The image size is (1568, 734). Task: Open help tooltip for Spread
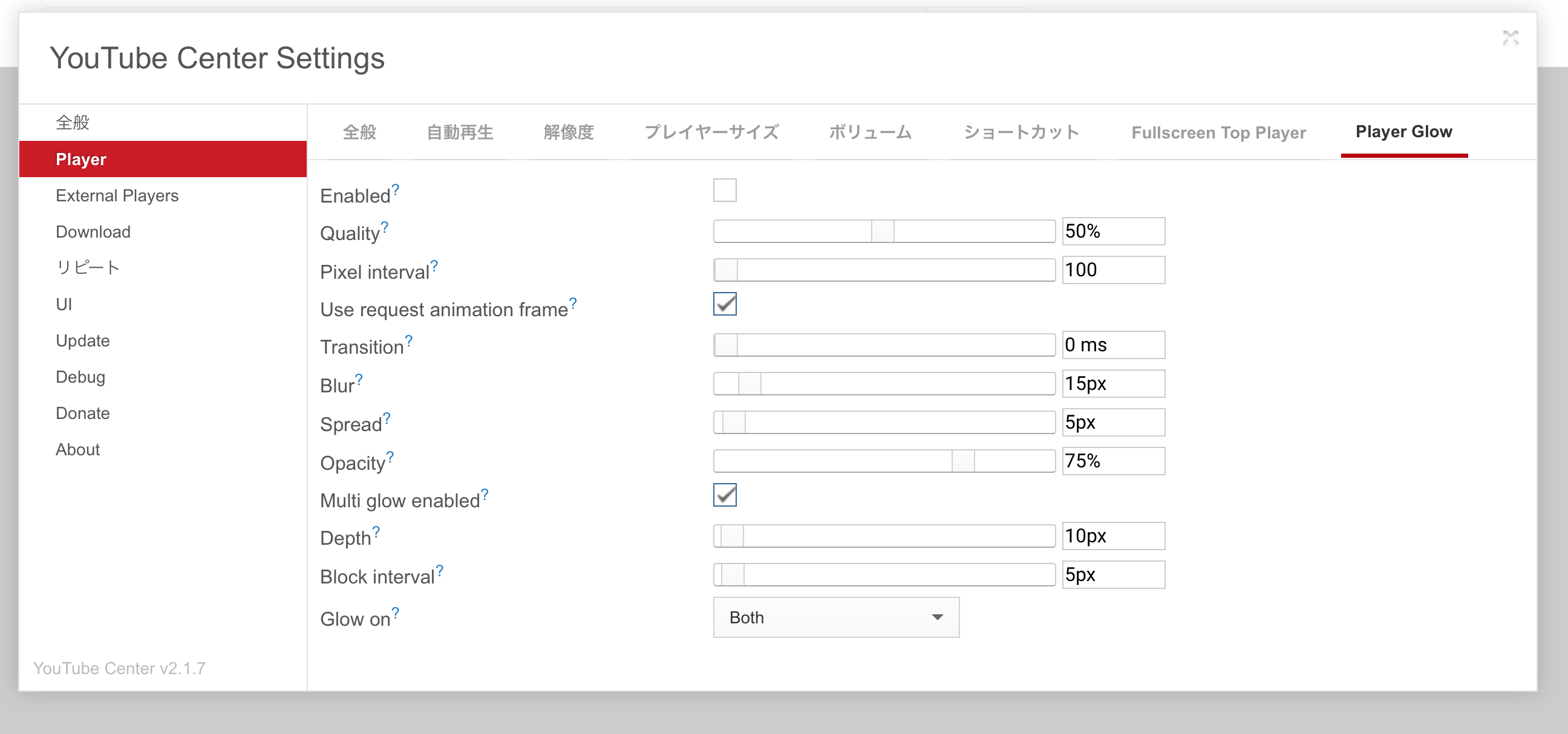pyautogui.click(x=387, y=418)
